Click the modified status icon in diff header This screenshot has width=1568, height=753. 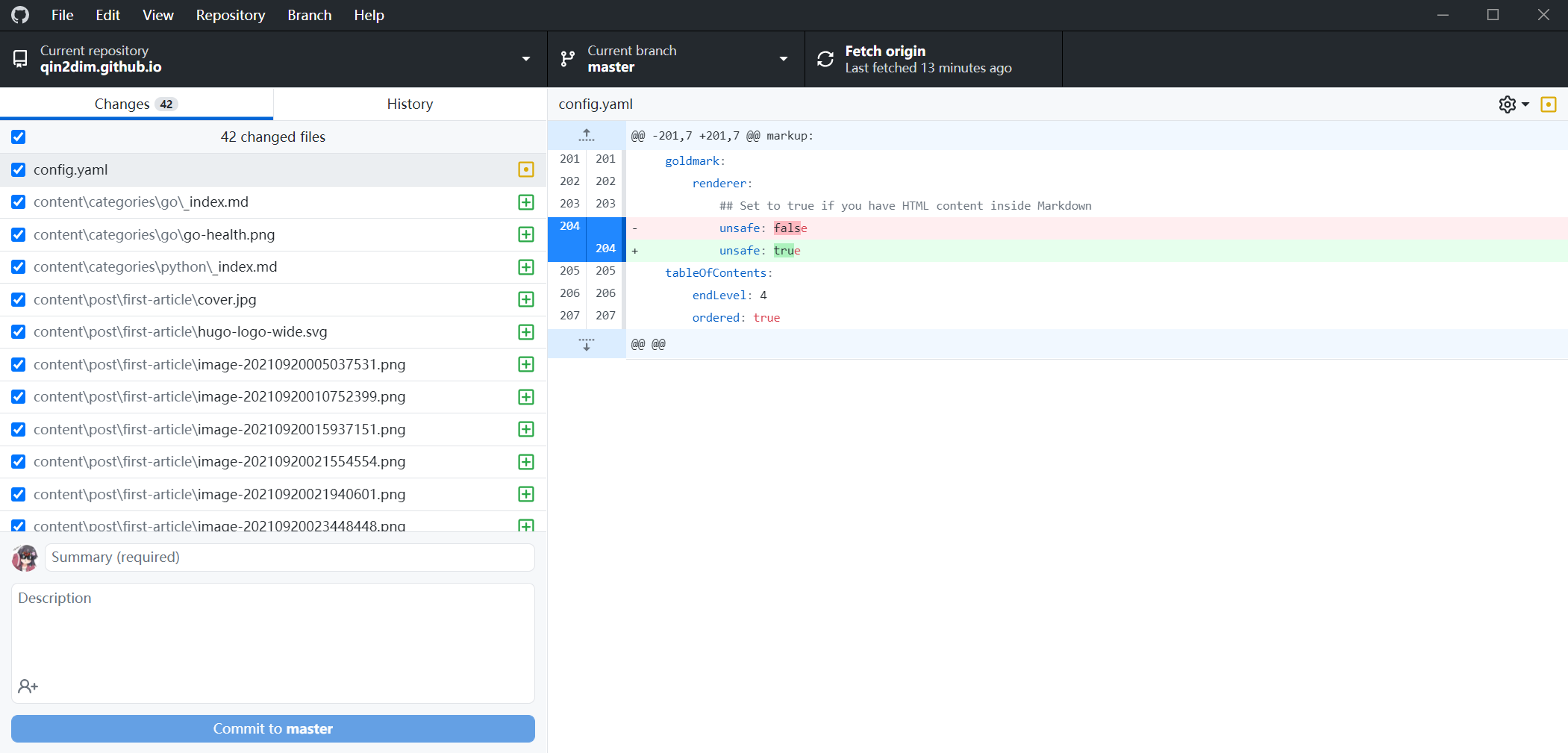[x=1549, y=104]
